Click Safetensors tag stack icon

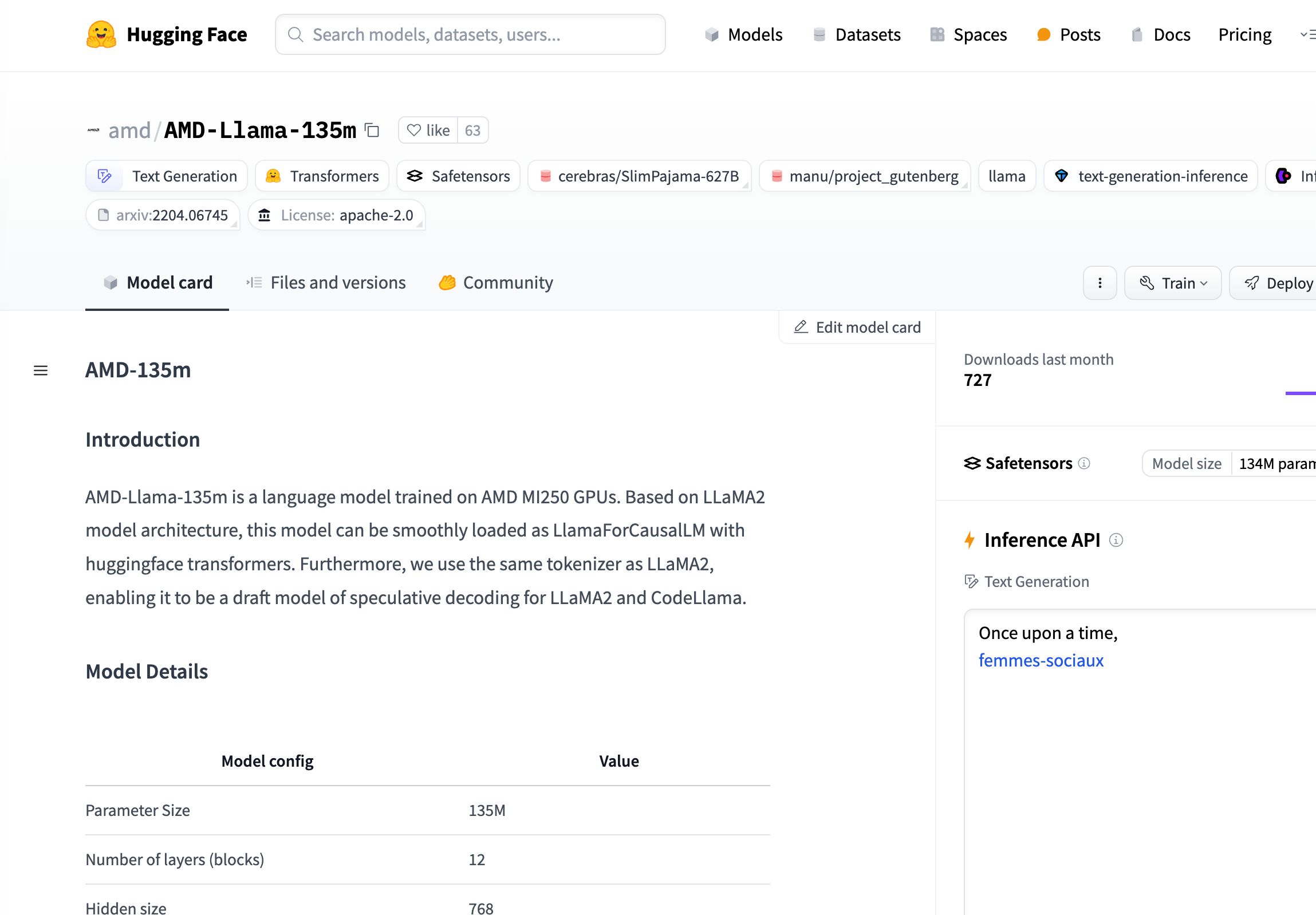(x=415, y=176)
